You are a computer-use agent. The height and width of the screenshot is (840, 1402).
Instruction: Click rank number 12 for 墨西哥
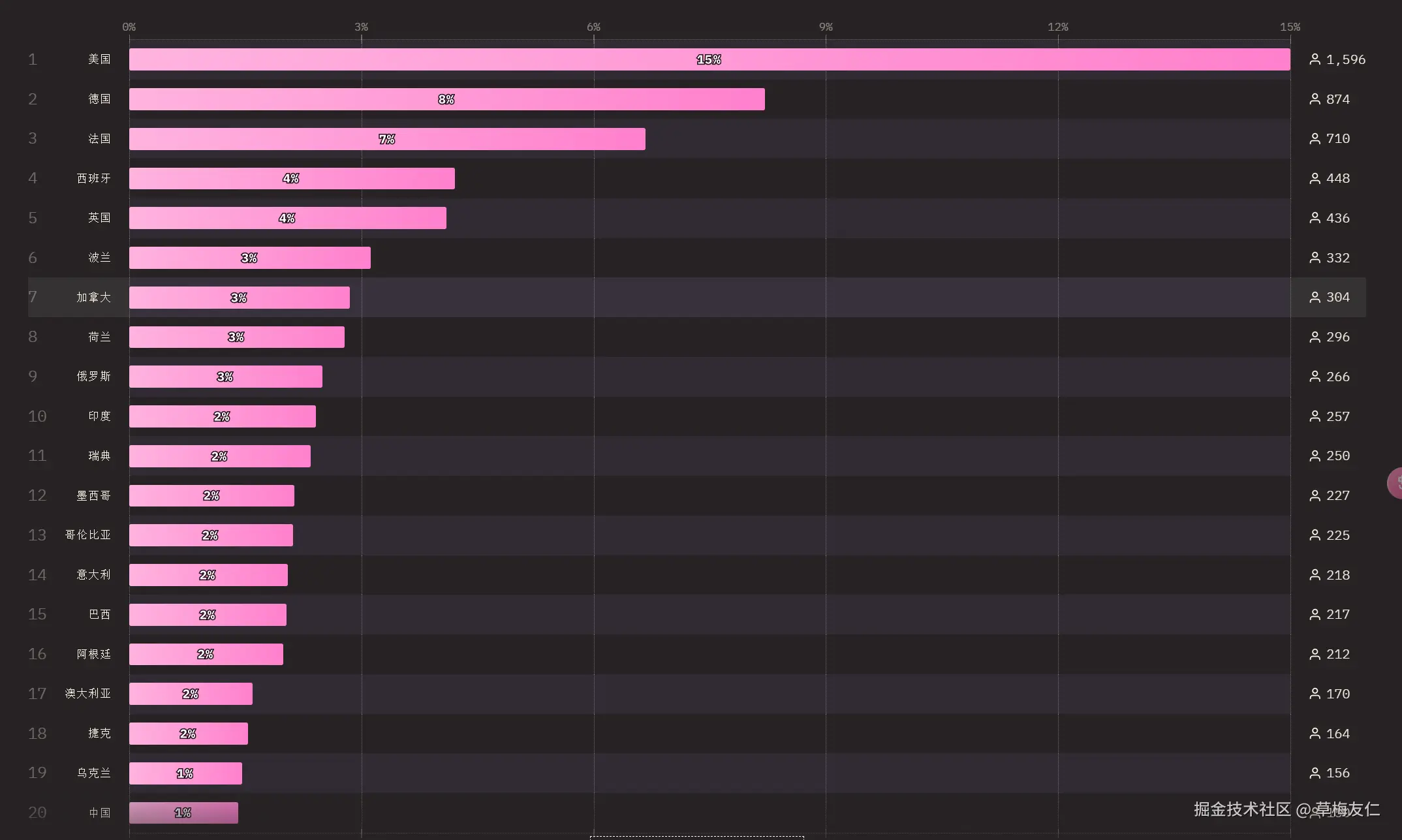click(37, 495)
